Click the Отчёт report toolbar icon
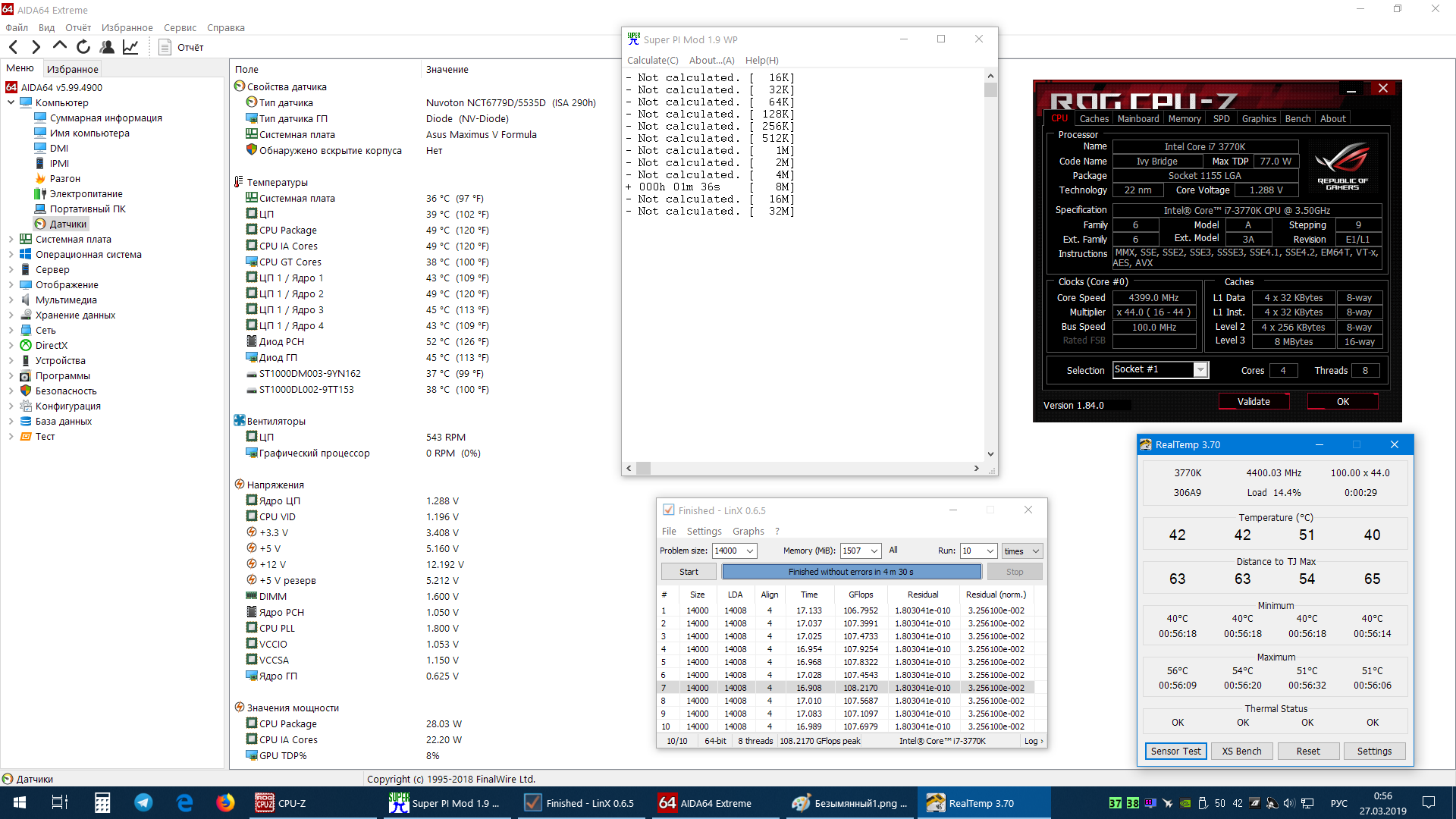Screen dimensions: 1456x819 [165, 47]
